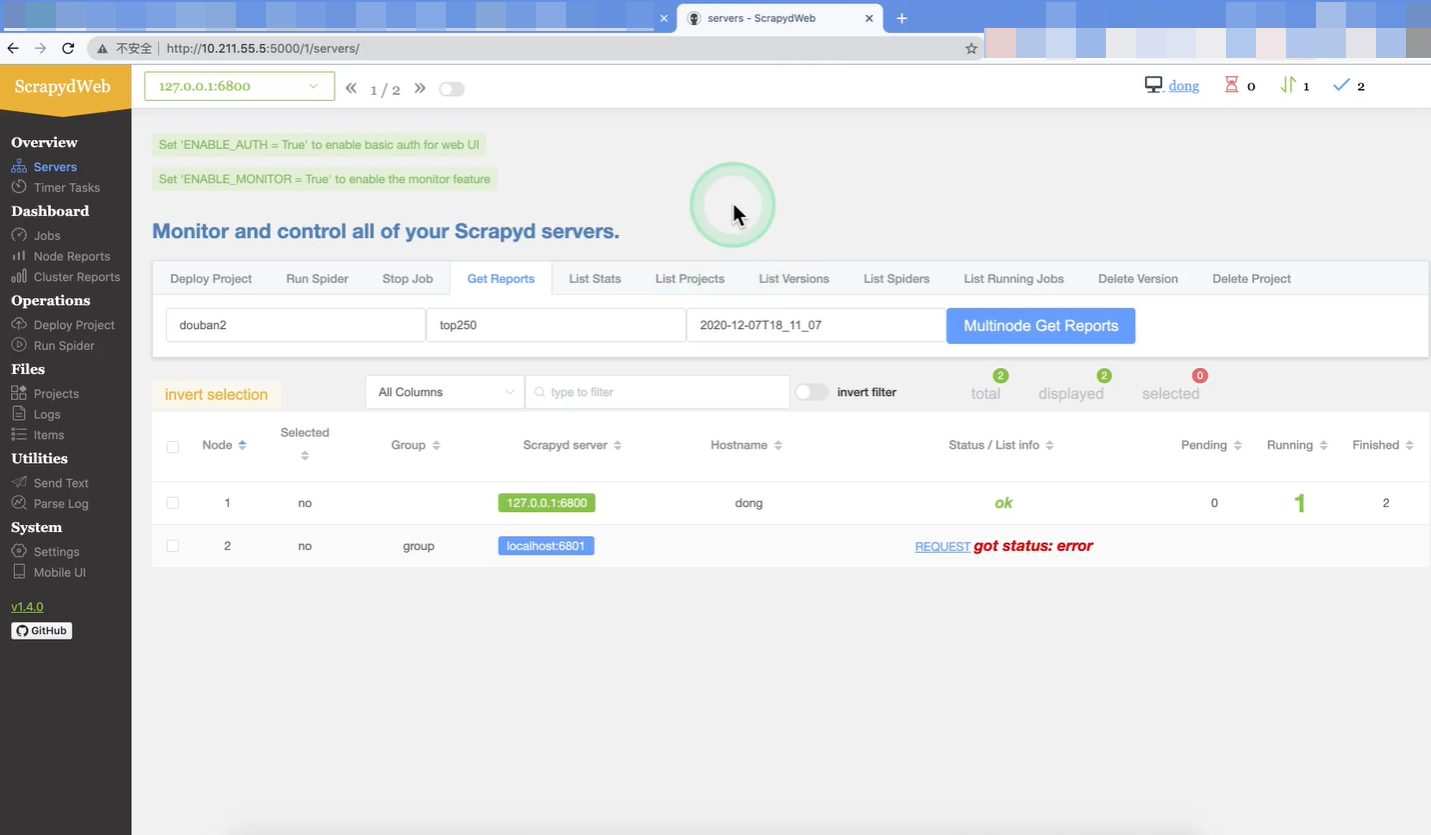
Task: Toggle the switch next to node pager
Action: 452,89
